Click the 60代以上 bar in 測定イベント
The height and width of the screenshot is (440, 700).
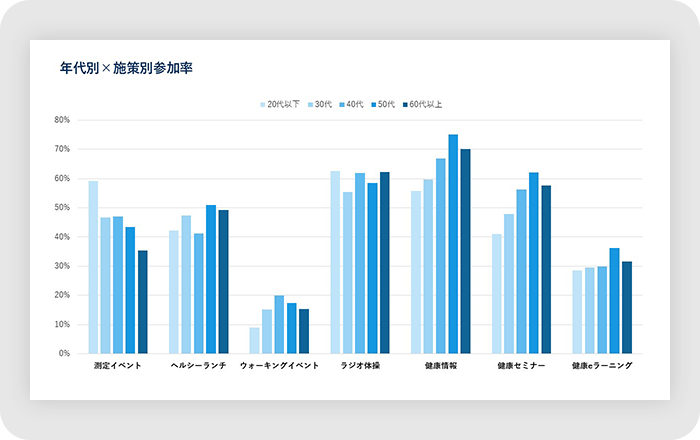coord(143,302)
